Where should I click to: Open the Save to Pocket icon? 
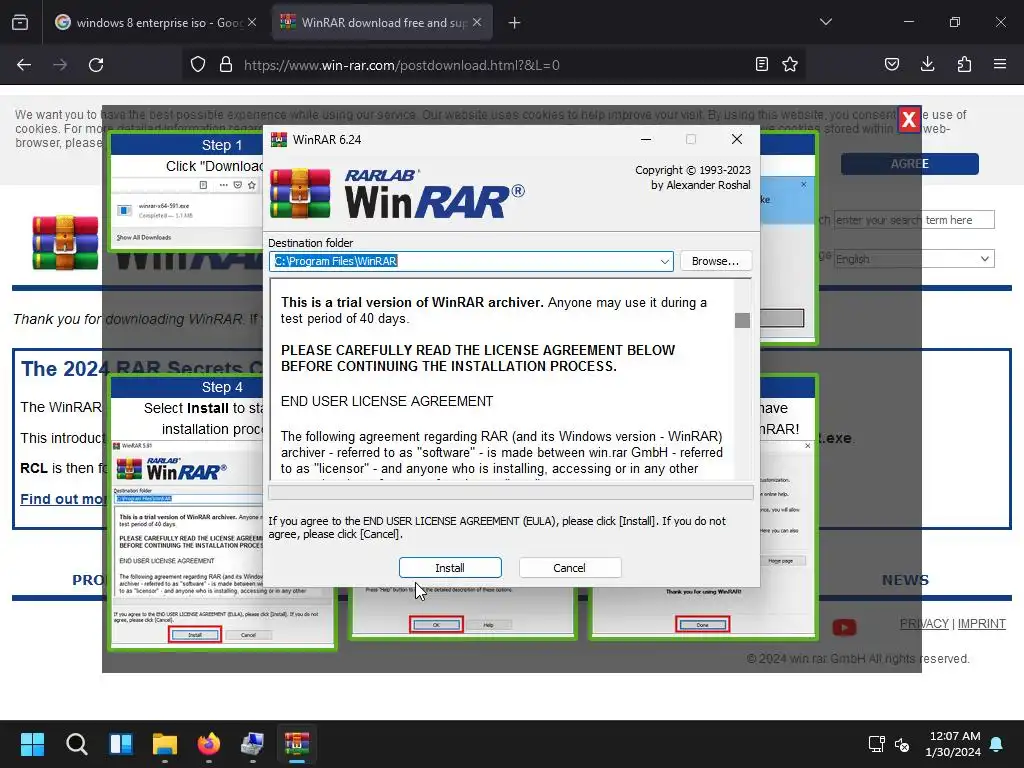pos(891,65)
